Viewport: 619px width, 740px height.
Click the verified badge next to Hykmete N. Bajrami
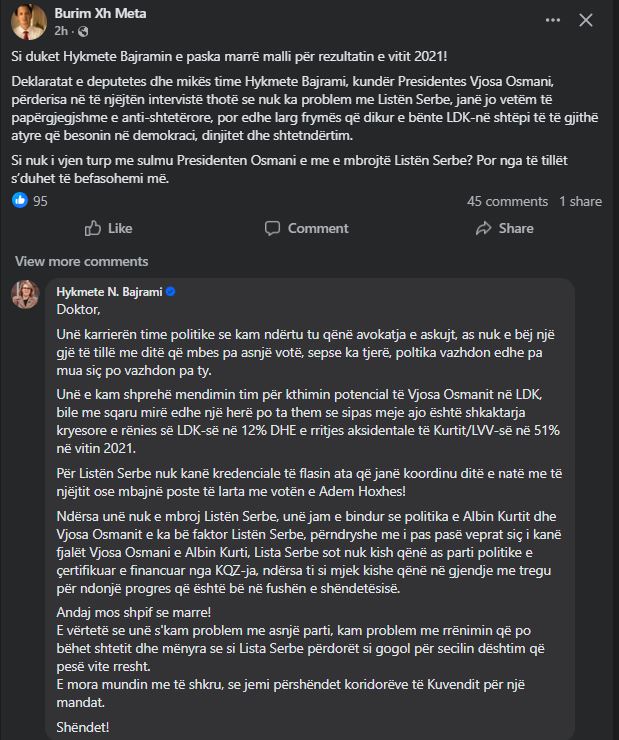[x=170, y=291]
